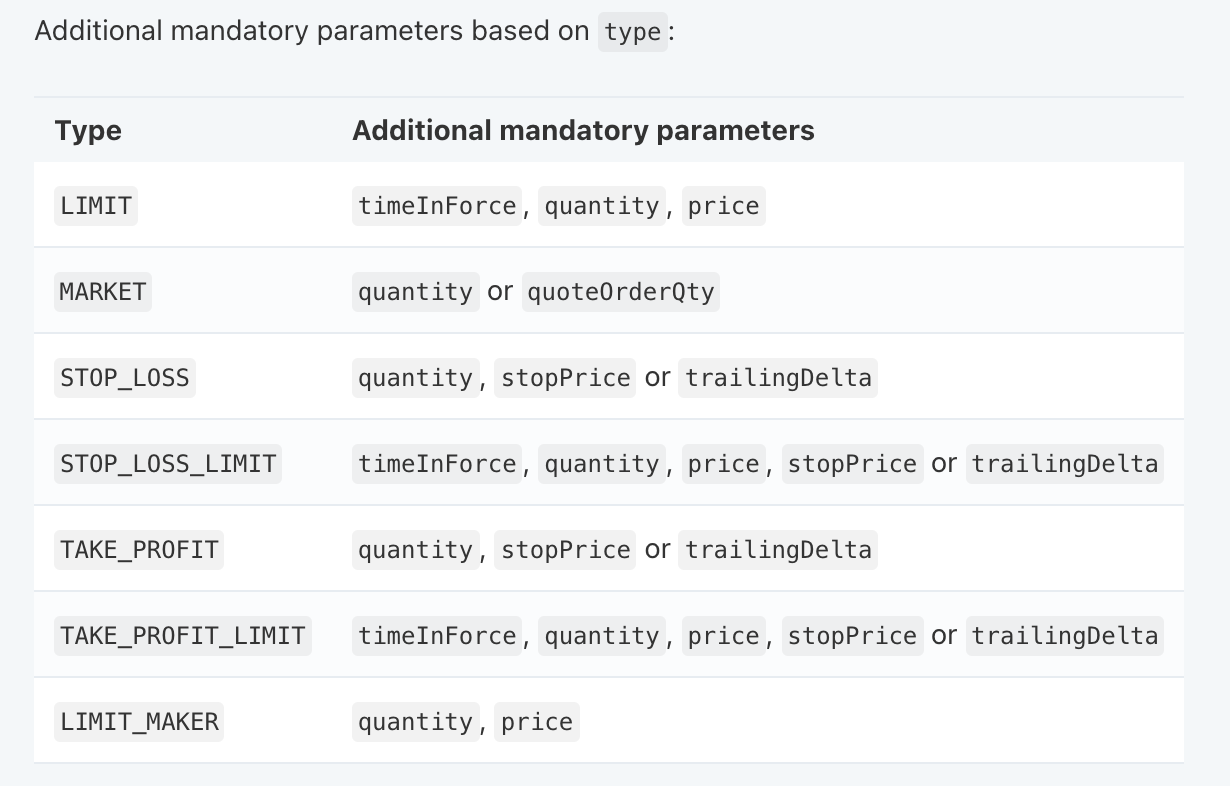Screen dimensions: 1230x786
Task: Click timeInForce in the LIMIT row
Action: (437, 206)
